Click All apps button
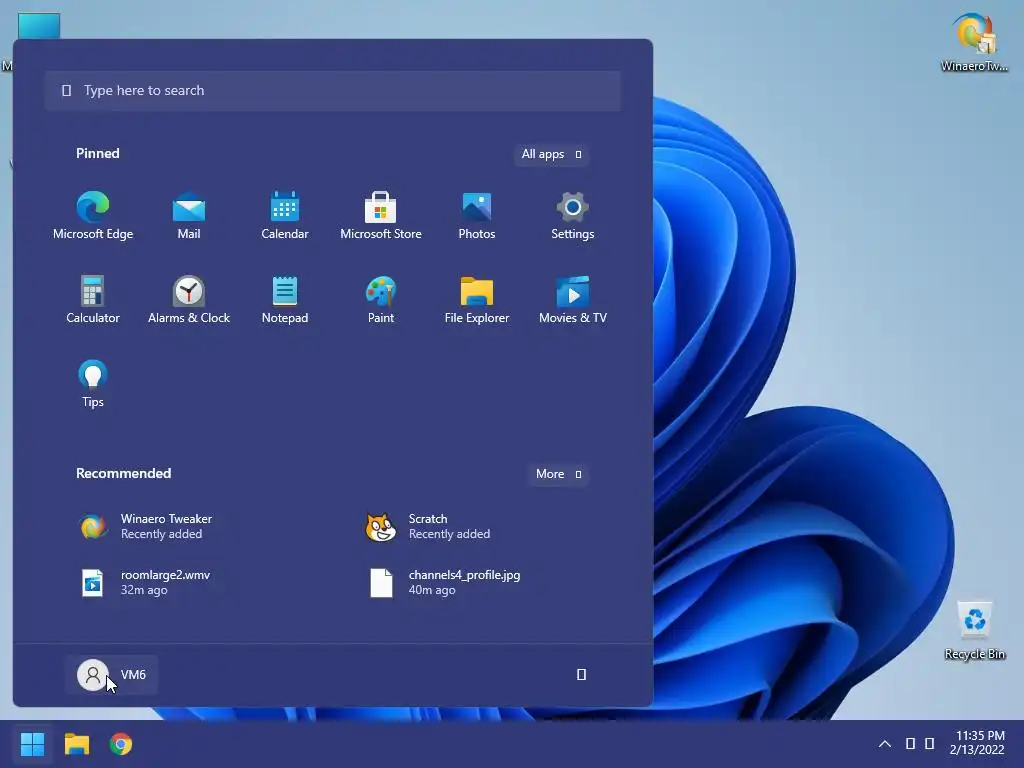Viewport: 1024px width, 768px height. coord(551,154)
